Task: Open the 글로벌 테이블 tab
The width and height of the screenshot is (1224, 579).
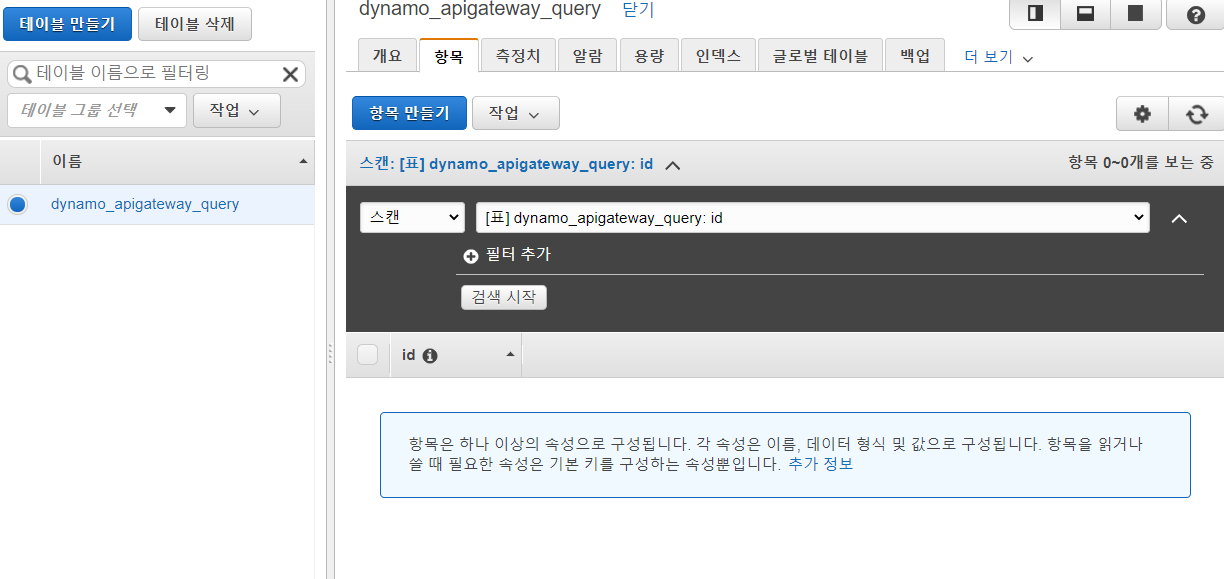Action: pyautogui.click(x=820, y=56)
